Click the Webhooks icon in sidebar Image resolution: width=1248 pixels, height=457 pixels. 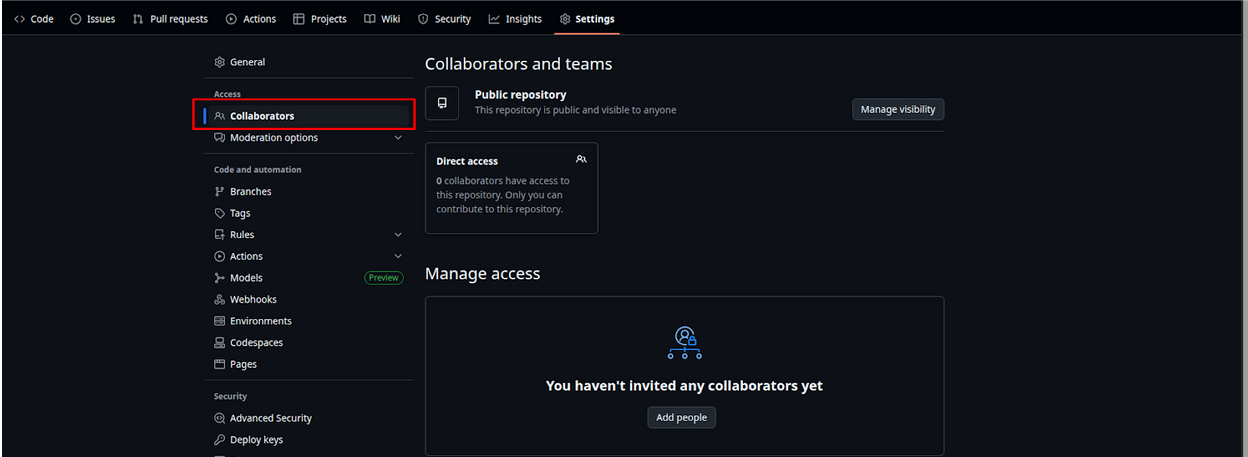point(220,300)
